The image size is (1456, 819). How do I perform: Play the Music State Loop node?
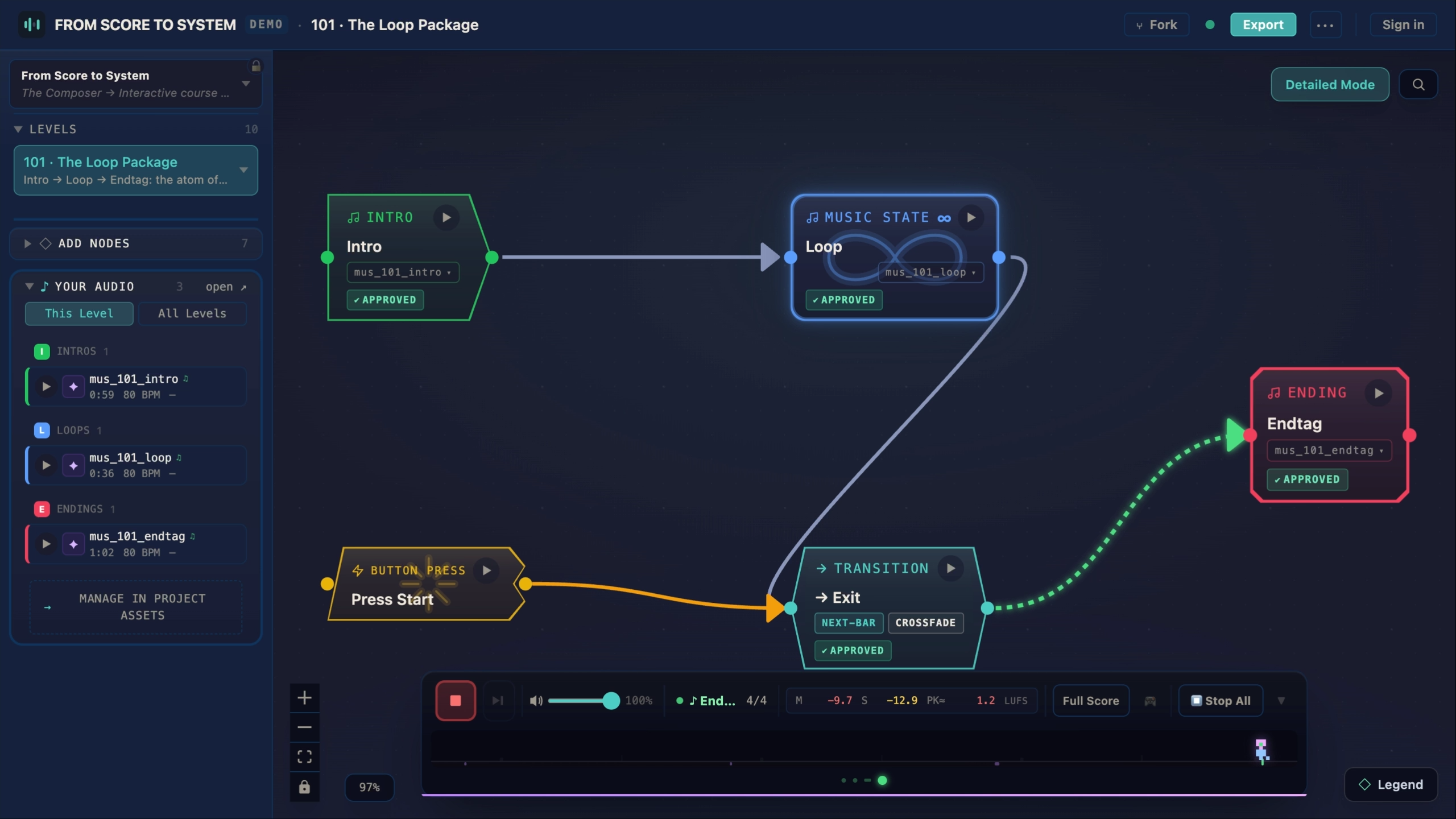(x=971, y=217)
